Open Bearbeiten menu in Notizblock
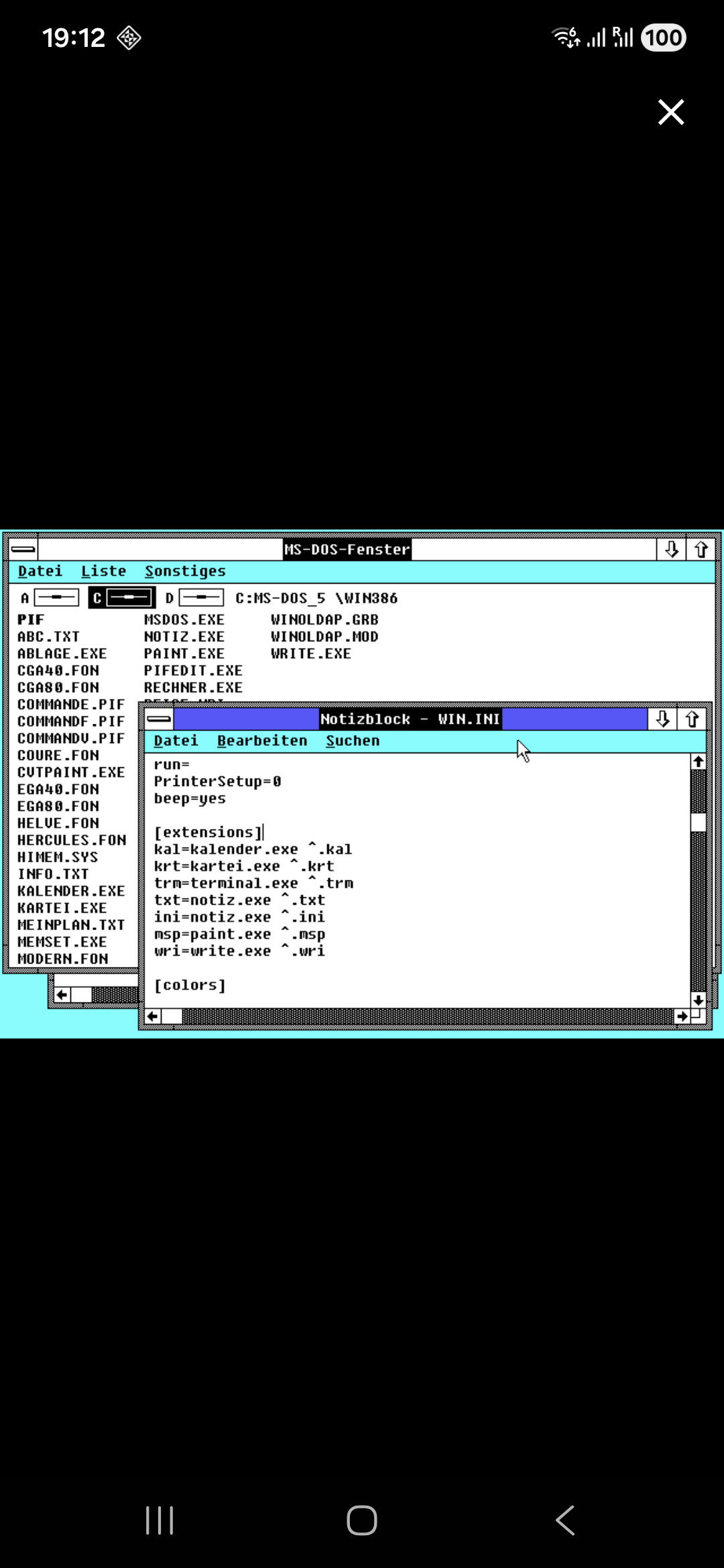 (x=262, y=740)
